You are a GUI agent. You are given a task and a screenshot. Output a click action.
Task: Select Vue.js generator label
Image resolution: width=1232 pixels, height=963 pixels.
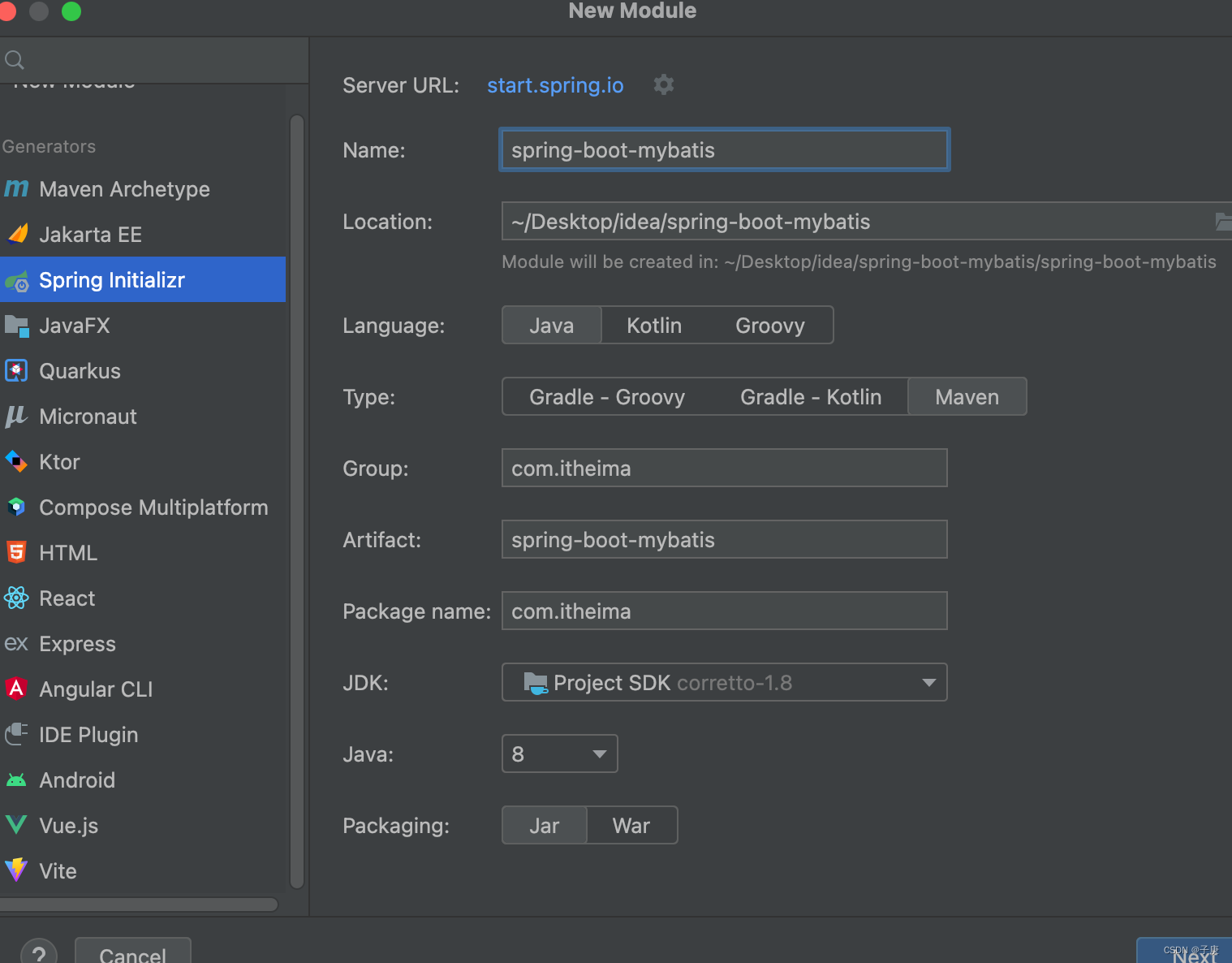click(69, 826)
